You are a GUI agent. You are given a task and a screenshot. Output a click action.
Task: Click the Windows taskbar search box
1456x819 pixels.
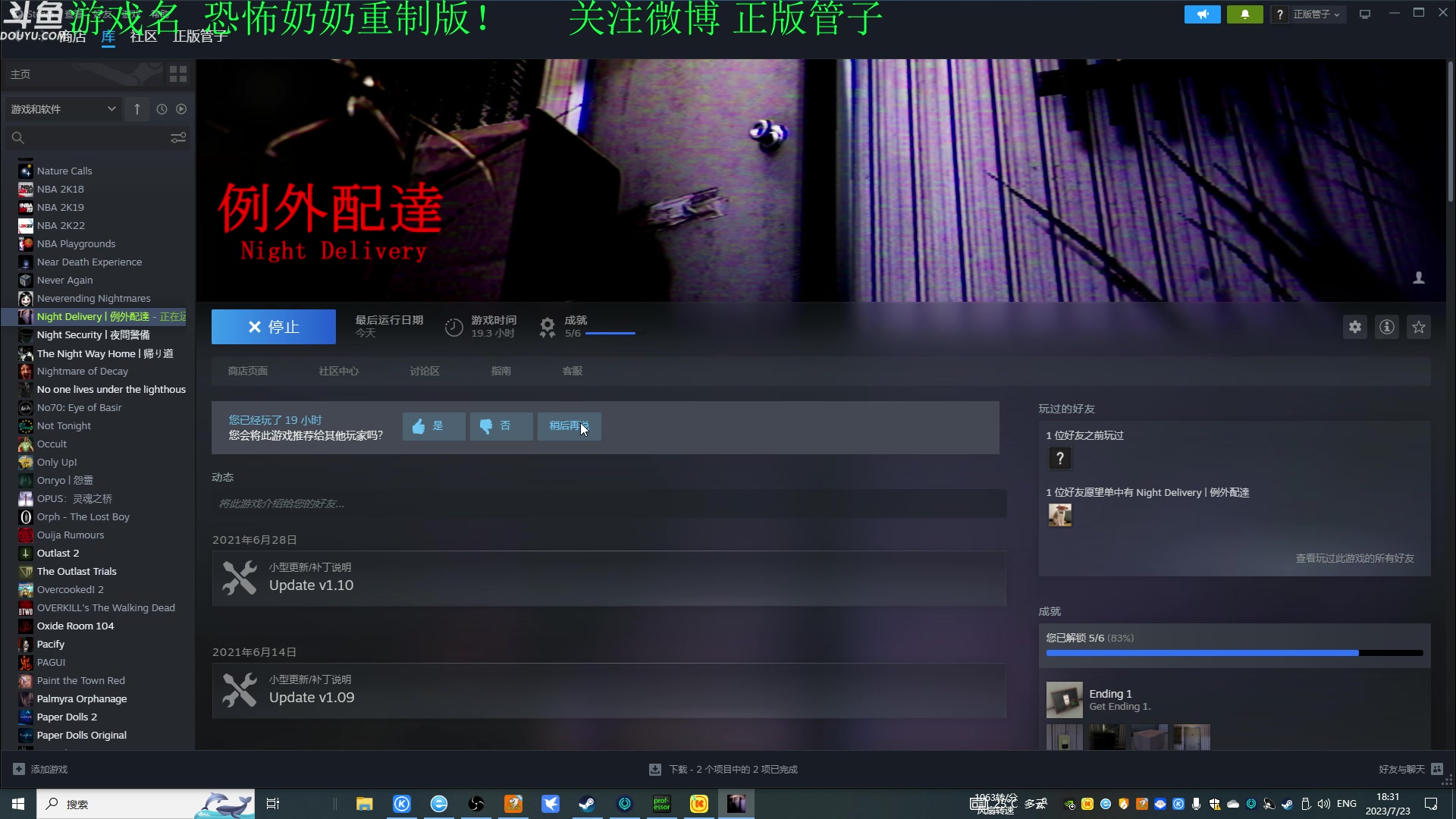coord(146,804)
